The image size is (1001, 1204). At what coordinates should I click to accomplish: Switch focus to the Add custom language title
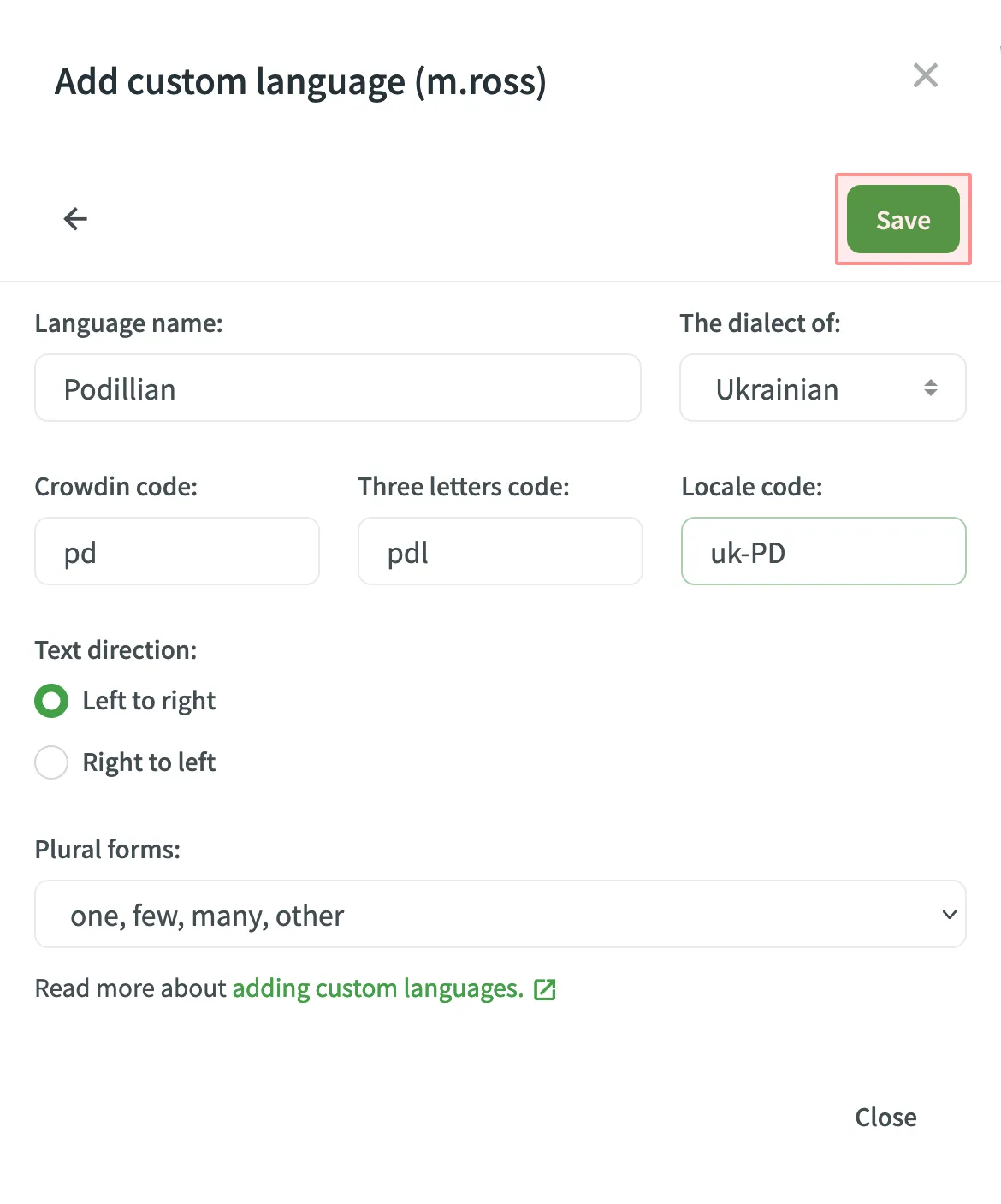coord(301,81)
